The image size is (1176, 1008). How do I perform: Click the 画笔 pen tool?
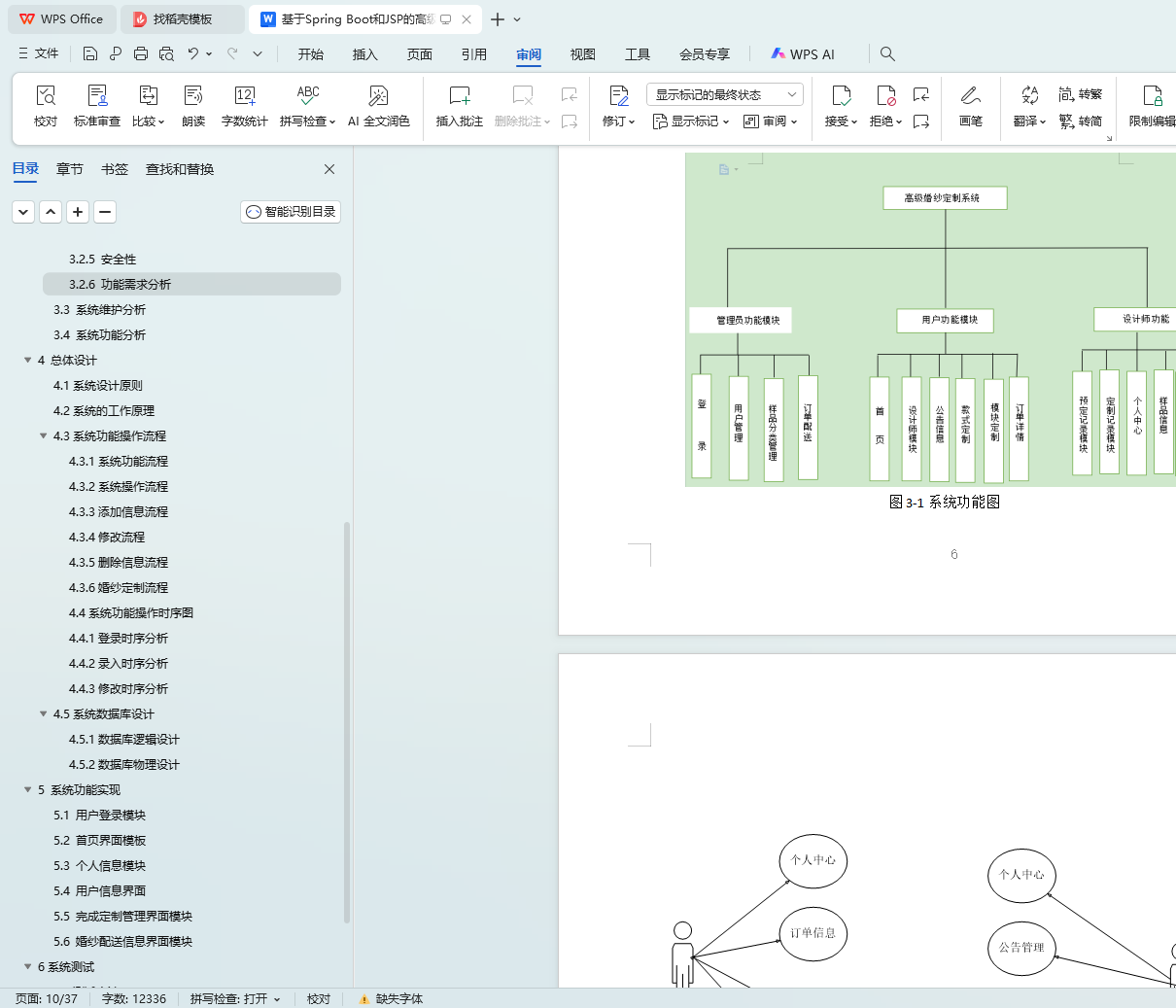tap(970, 106)
